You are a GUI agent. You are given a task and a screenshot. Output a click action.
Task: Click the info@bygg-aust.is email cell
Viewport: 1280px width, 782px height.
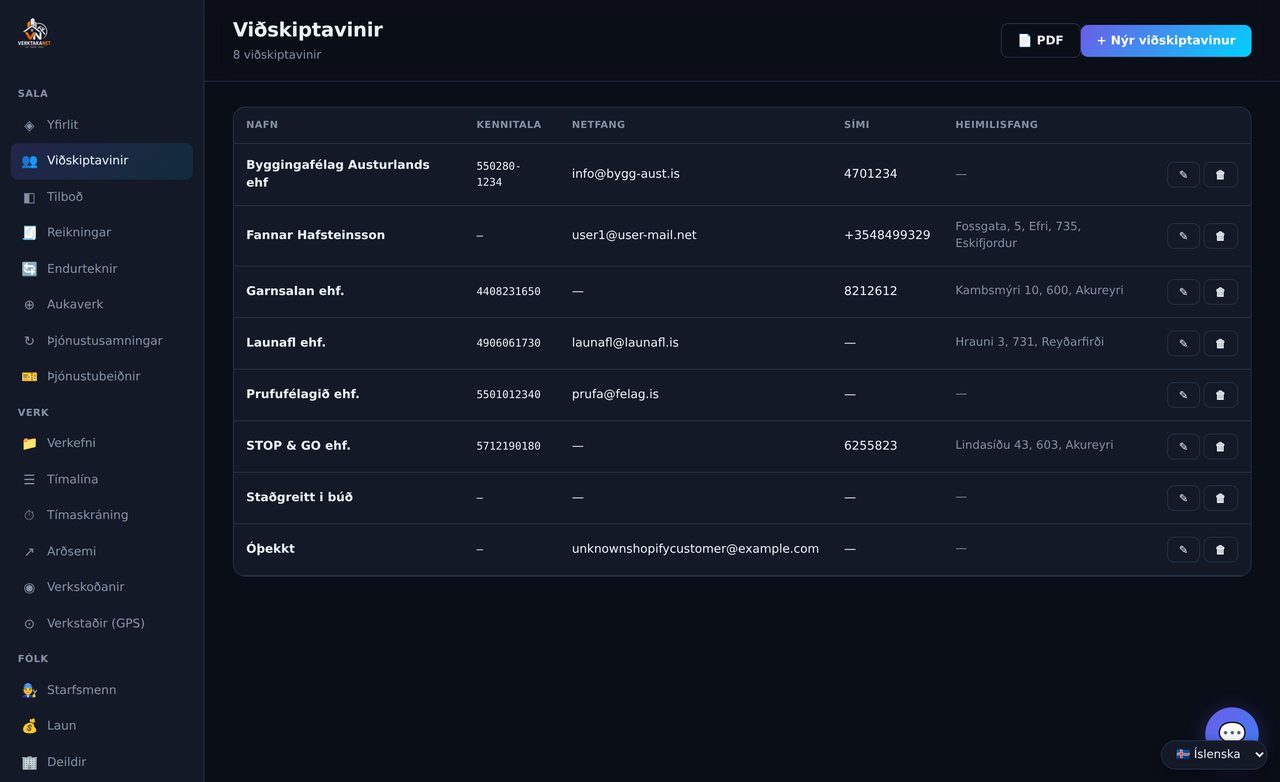tap(626, 174)
